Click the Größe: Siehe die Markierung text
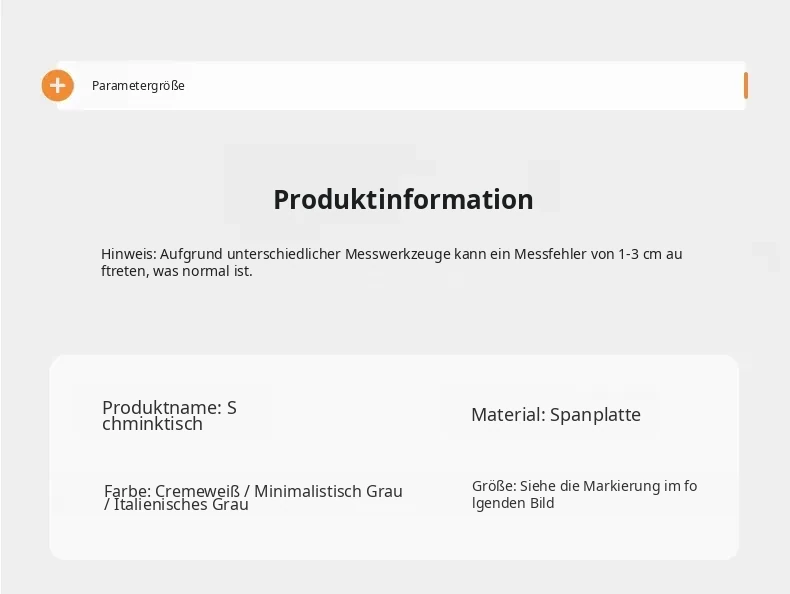 pos(584,494)
